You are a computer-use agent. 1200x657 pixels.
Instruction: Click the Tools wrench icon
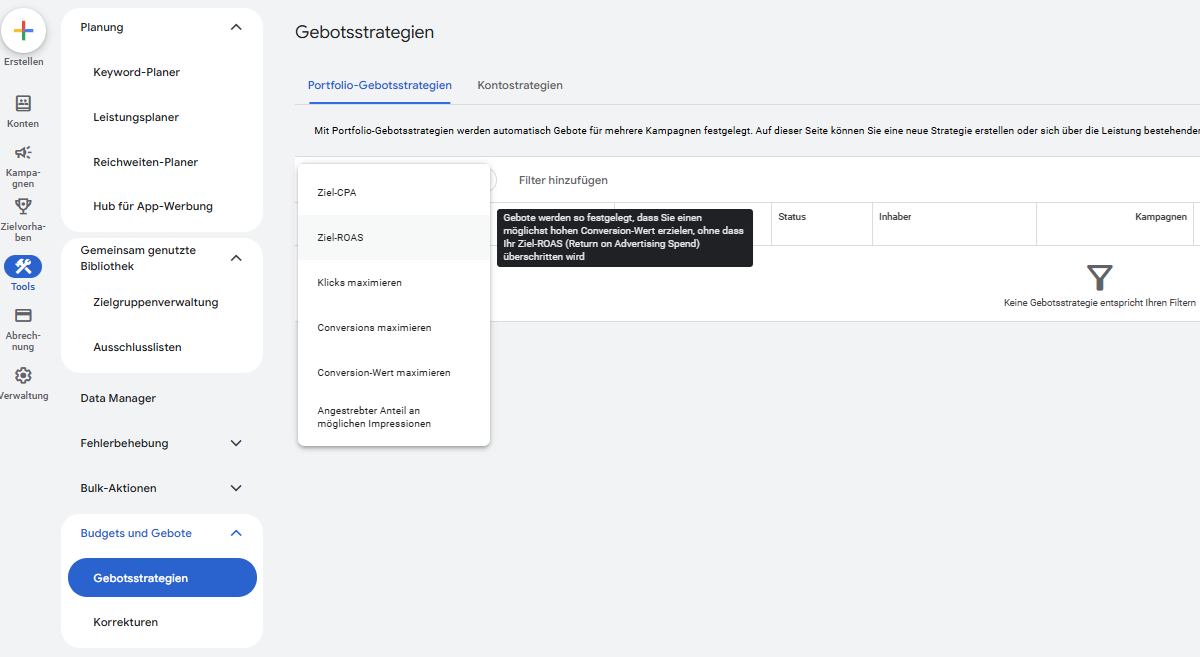(x=23, y=266)
